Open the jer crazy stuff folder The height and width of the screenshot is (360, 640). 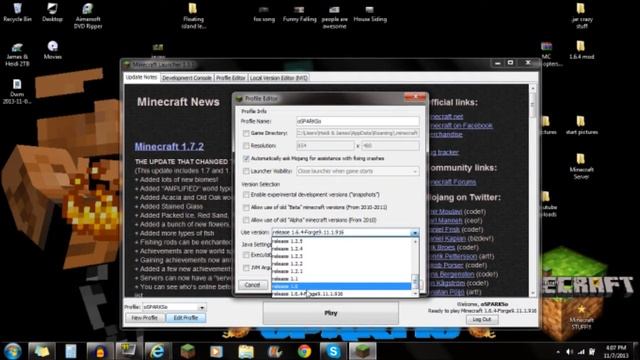[x=581, y=16]
